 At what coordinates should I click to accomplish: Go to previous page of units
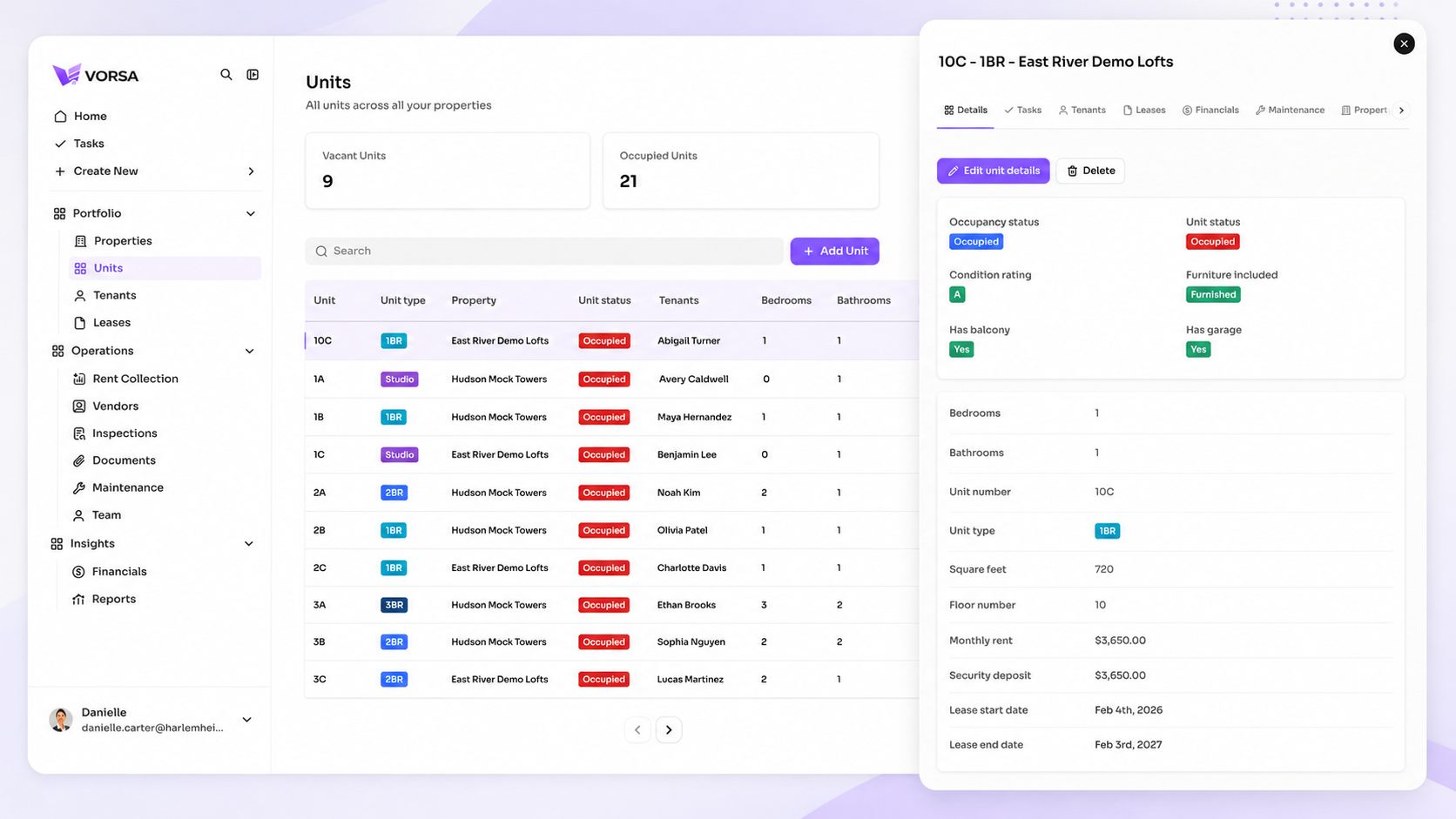[637, 730]
